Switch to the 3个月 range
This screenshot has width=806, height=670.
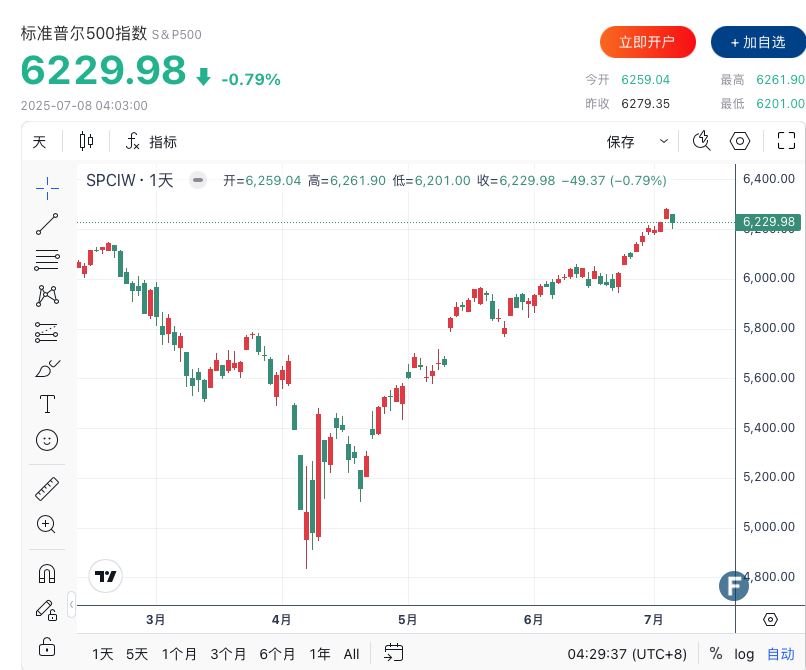tap(228, 654)
